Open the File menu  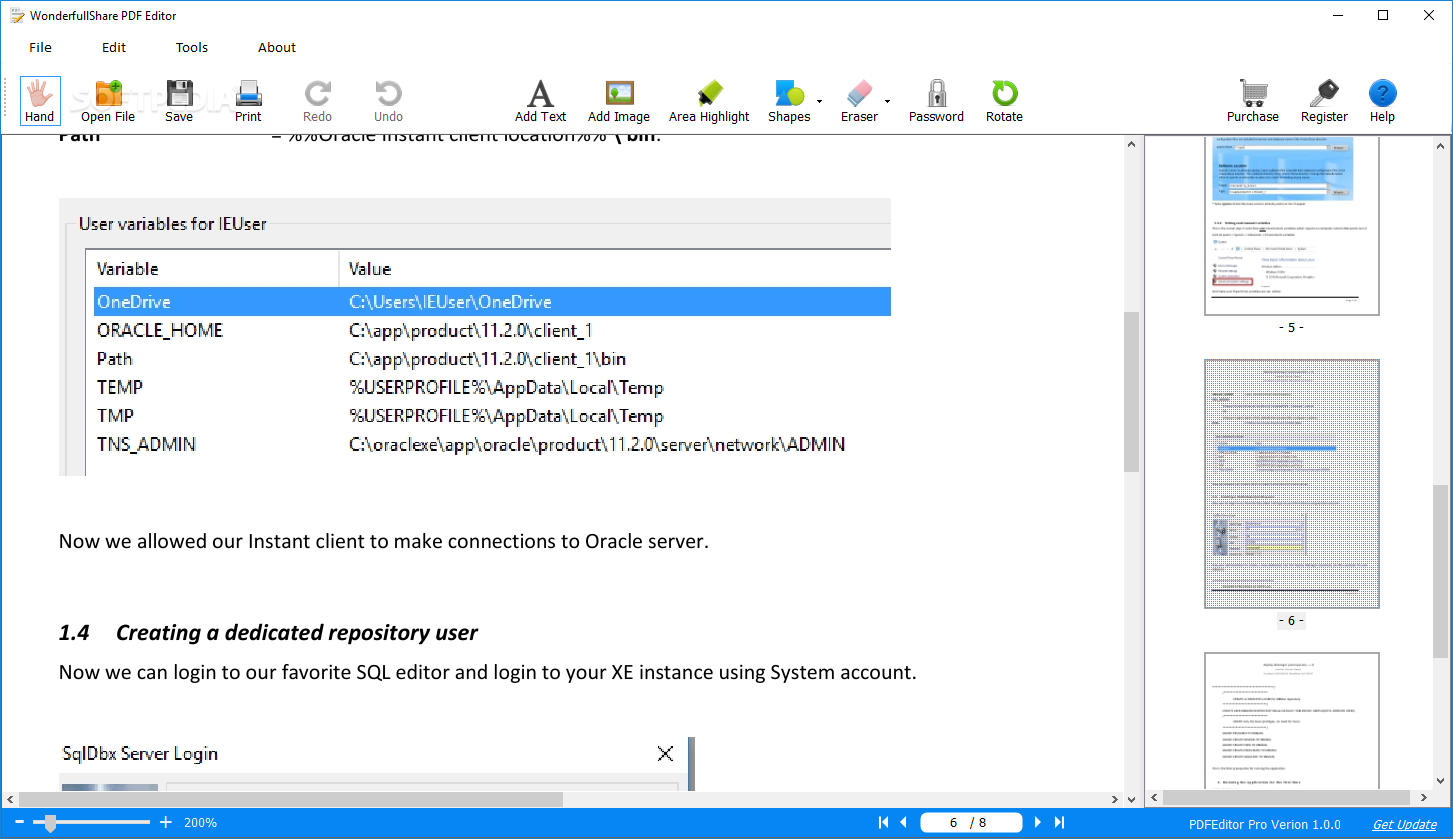40,47
